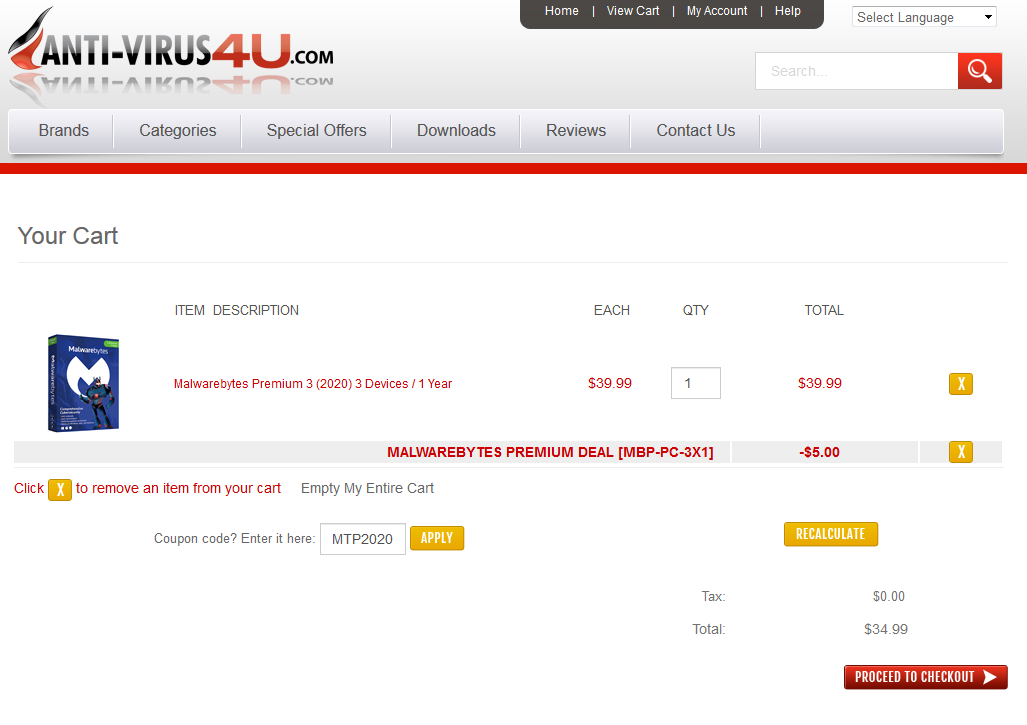1027x725 pixels.
Task: Click the Malwarebytes box thumbnail
Action: [x=83, y=383]
